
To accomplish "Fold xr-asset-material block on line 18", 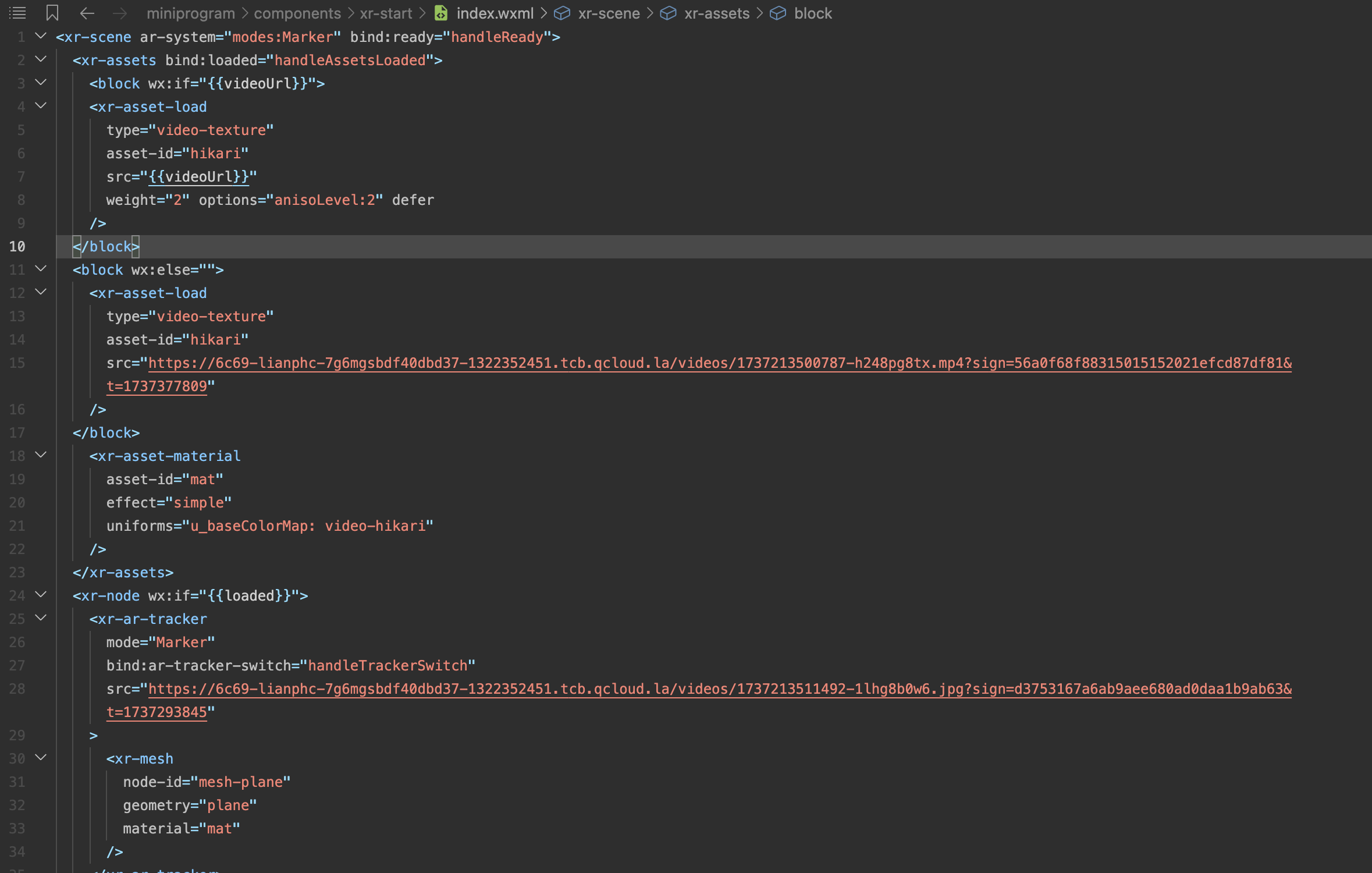I will (41, 455).
